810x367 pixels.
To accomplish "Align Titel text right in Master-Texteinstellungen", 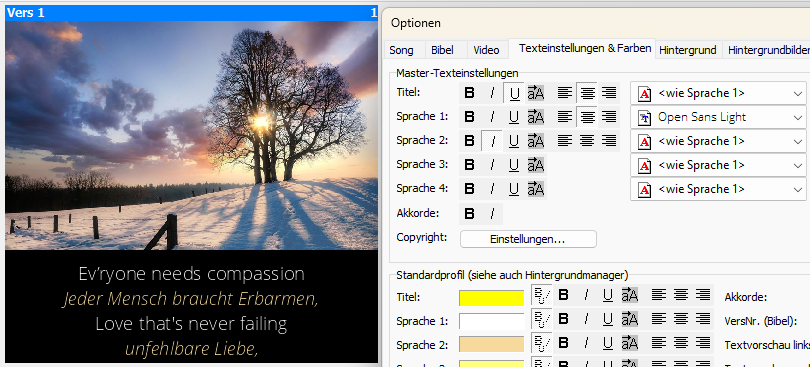I will click(610, 93).
